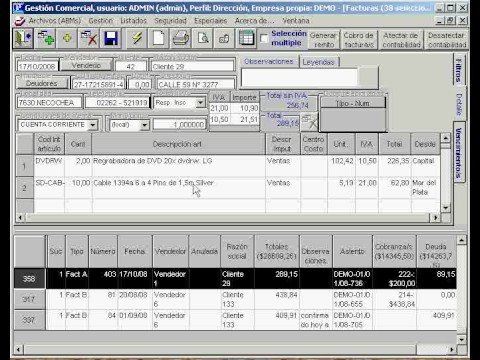This screenshot has width=480, height=360.
Task: Click the Cobro de factura/s button
Action: pyautogui.click(x=359, y=40)
